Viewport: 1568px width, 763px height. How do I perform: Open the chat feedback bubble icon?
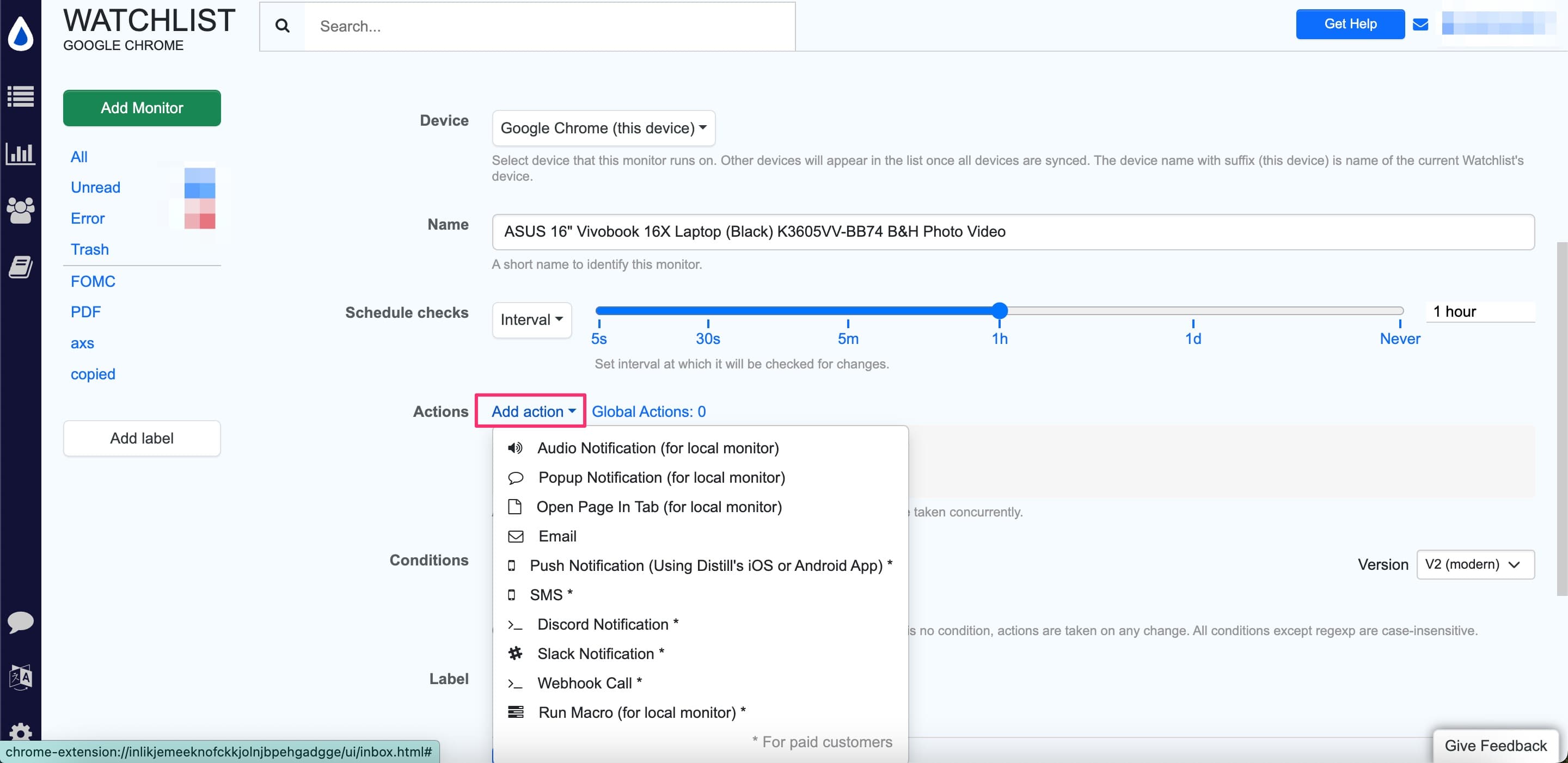tap(20, 622)
